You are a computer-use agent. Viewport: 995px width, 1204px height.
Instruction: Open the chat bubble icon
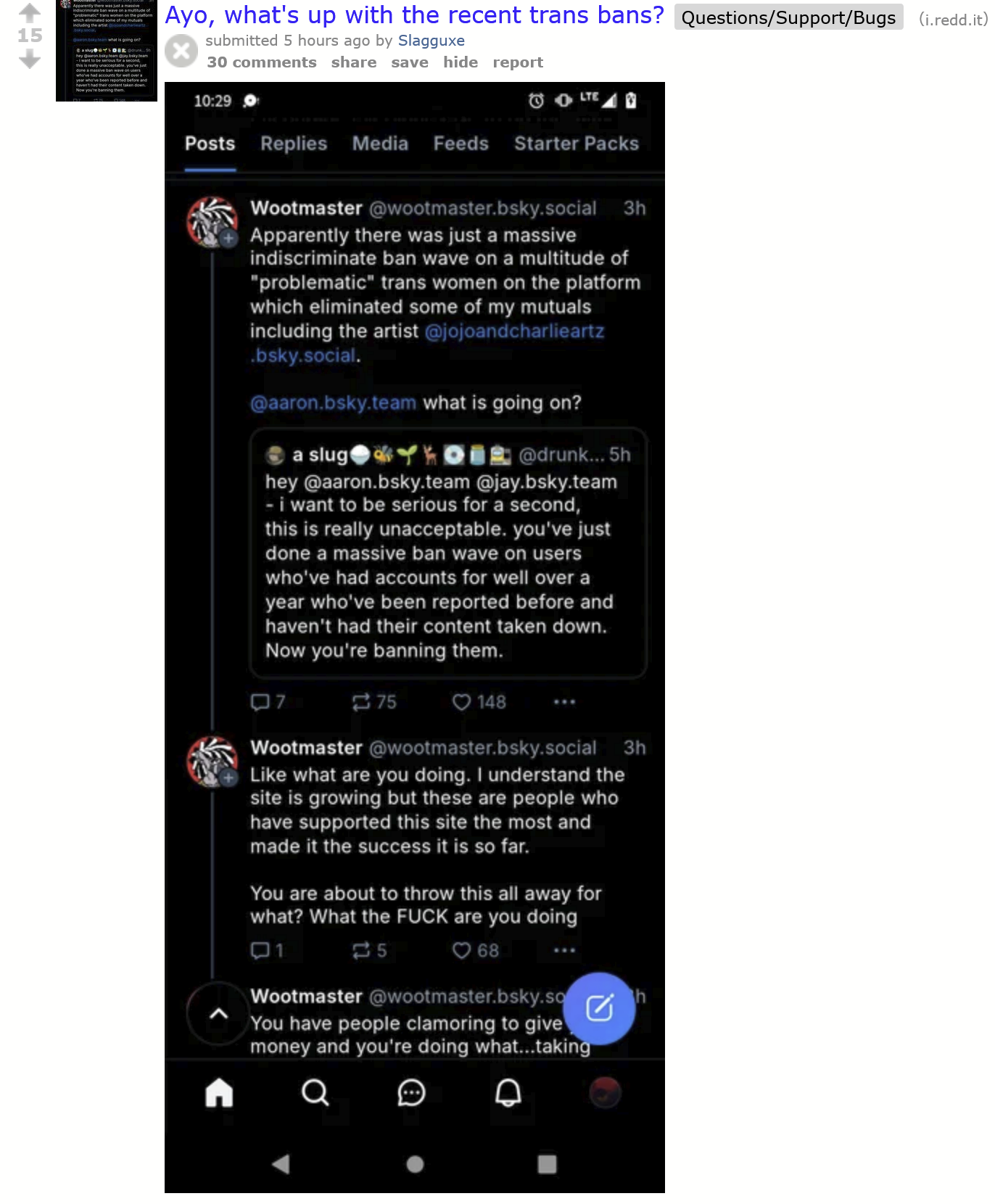411,1092
